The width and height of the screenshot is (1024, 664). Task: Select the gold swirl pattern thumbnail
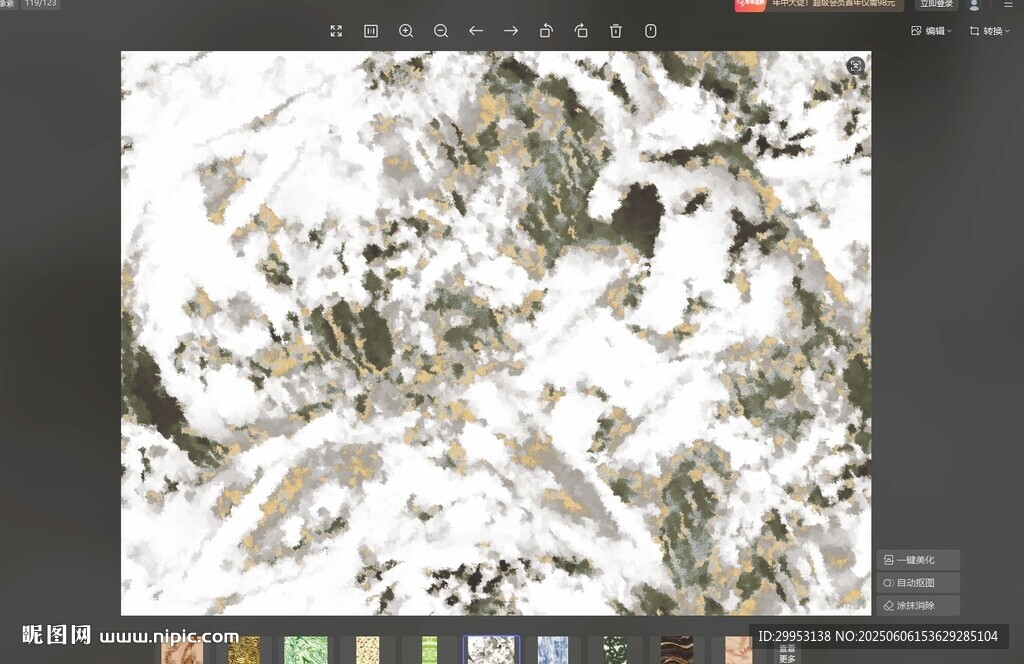pos(244,650)
